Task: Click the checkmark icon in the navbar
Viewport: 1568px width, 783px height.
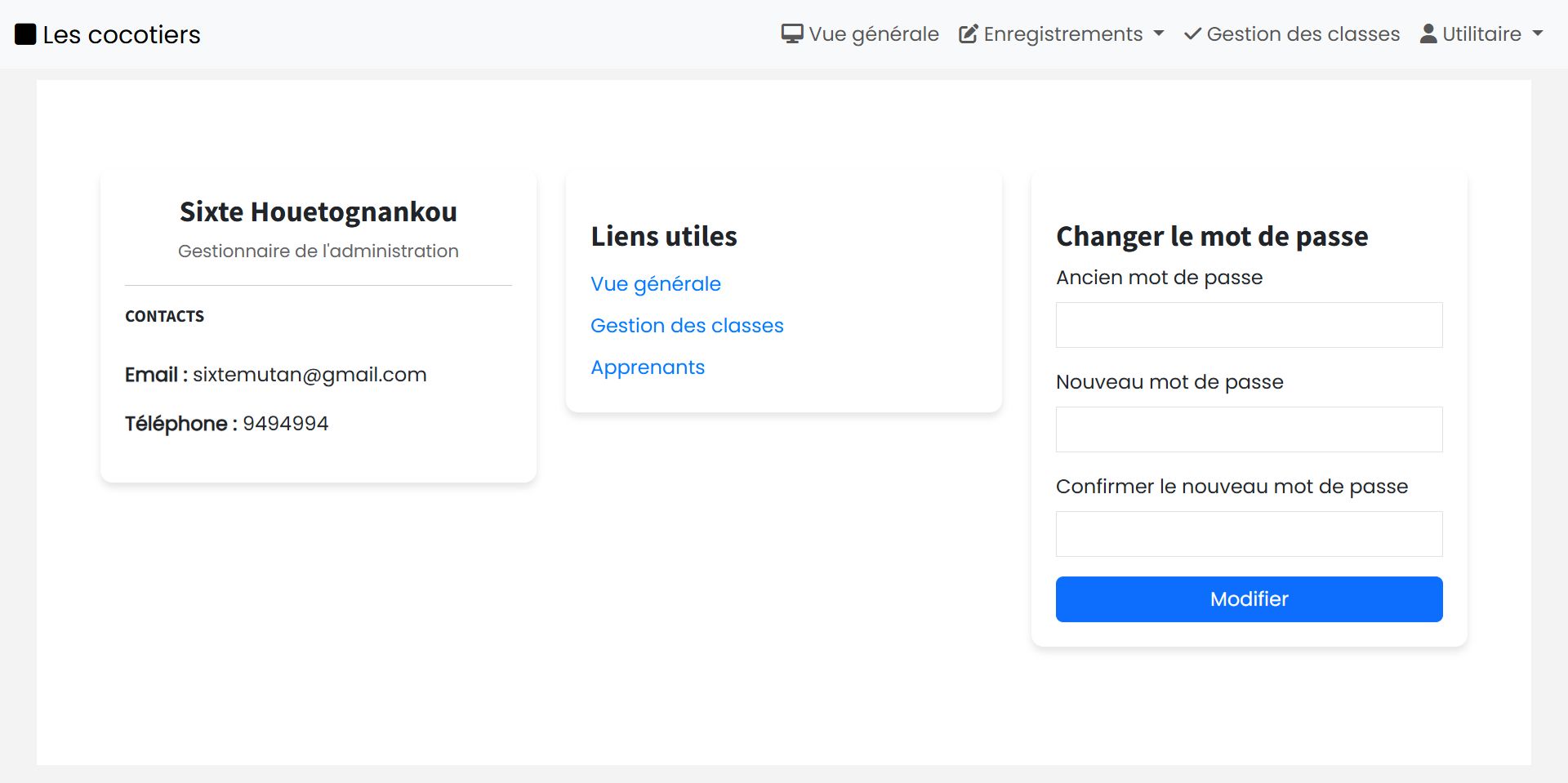Action: [x=1192, y=34]
